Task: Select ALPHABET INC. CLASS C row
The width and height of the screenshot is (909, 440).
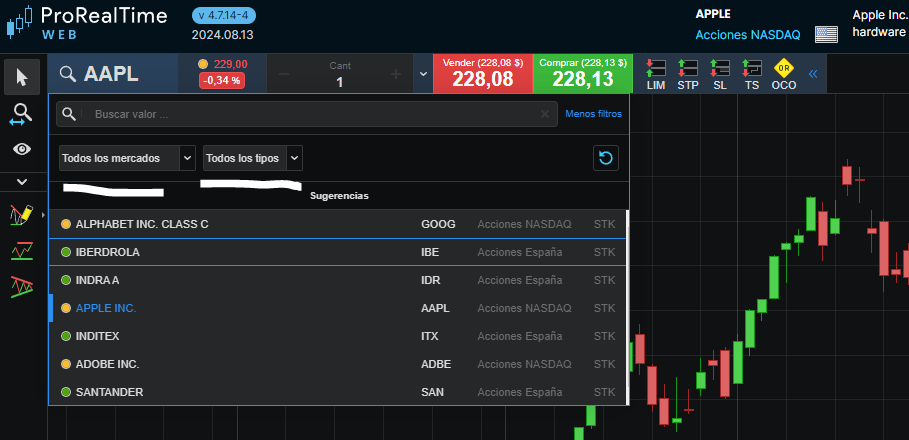Action: tap(337, 224)
